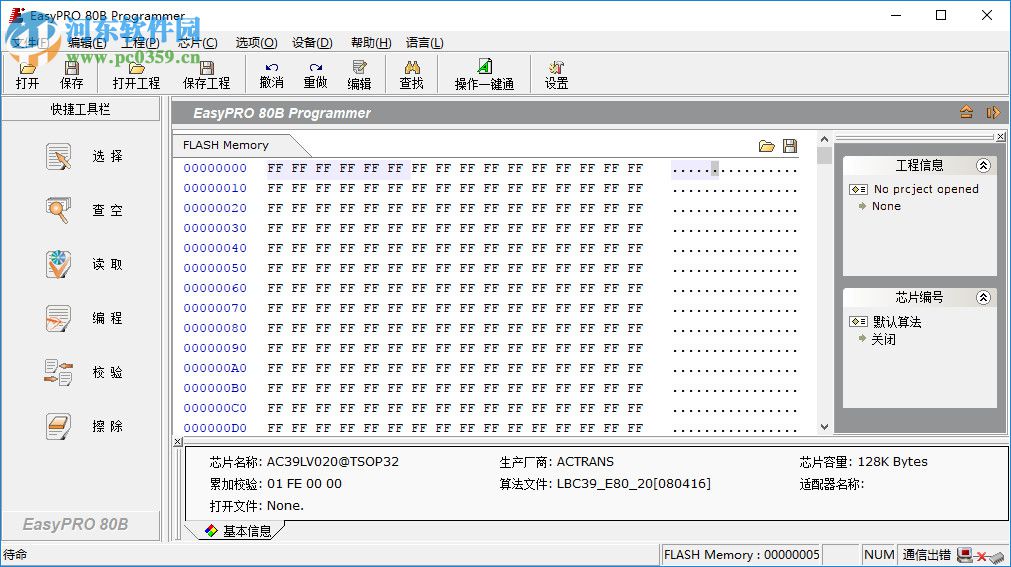Open the 帮助(H) menu
This screenshot has width=1011, height=567.
pyautogui.click(x=371, y=43)
